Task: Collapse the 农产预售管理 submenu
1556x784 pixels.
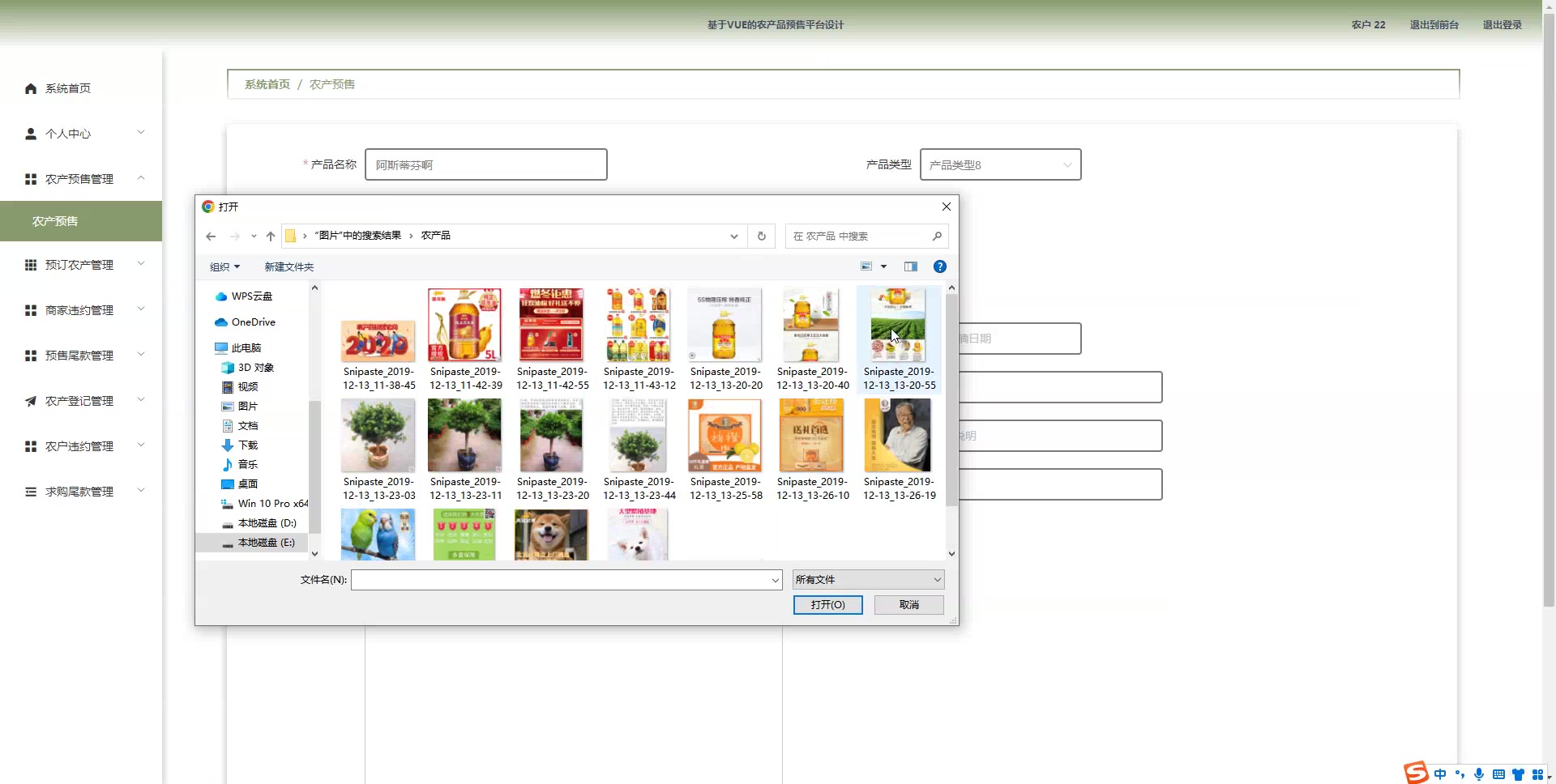Action: click(141, 178)
